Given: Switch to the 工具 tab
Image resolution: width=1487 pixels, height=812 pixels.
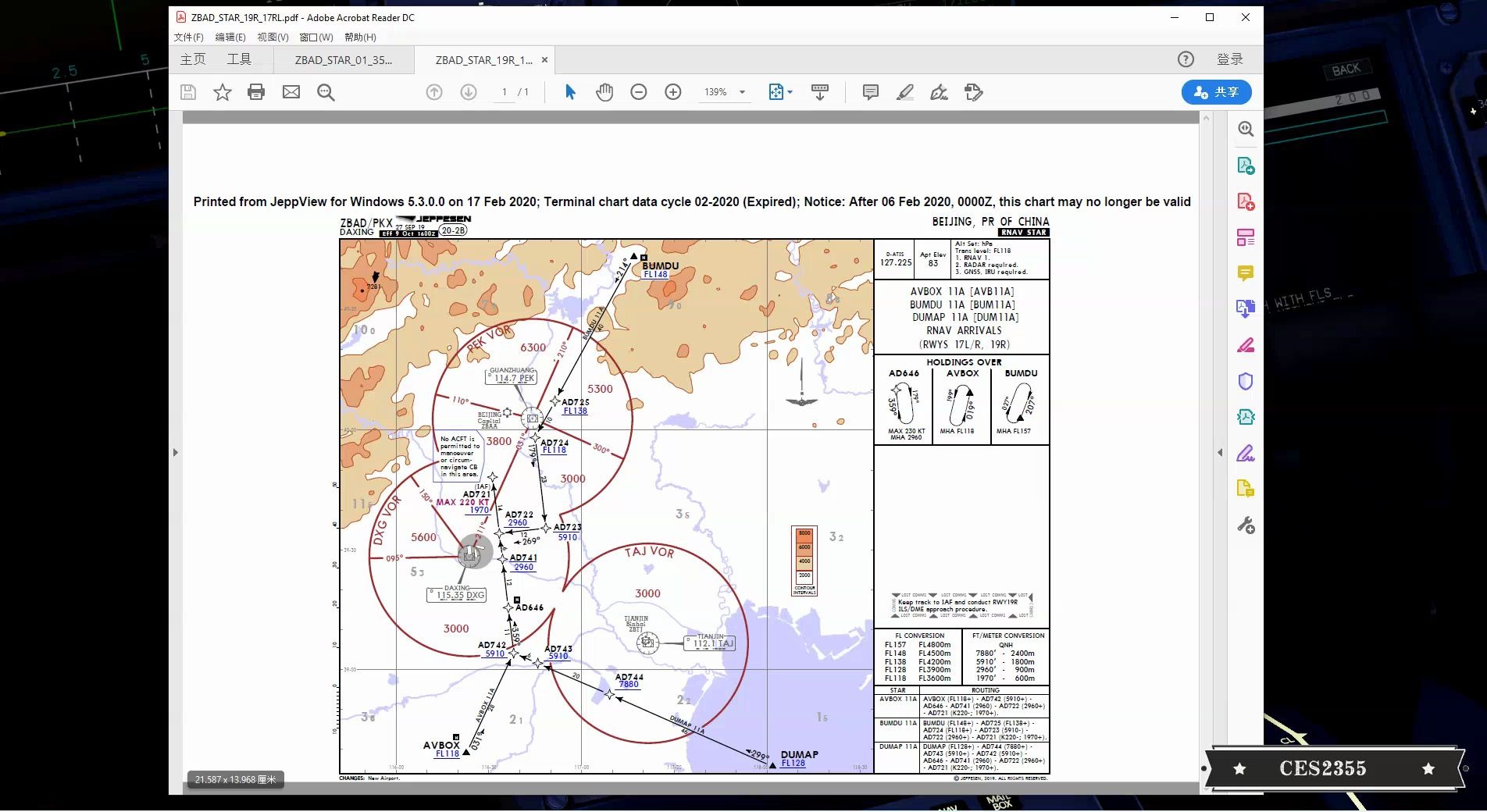Looking at the screenshot, I should tap(239, 59).
